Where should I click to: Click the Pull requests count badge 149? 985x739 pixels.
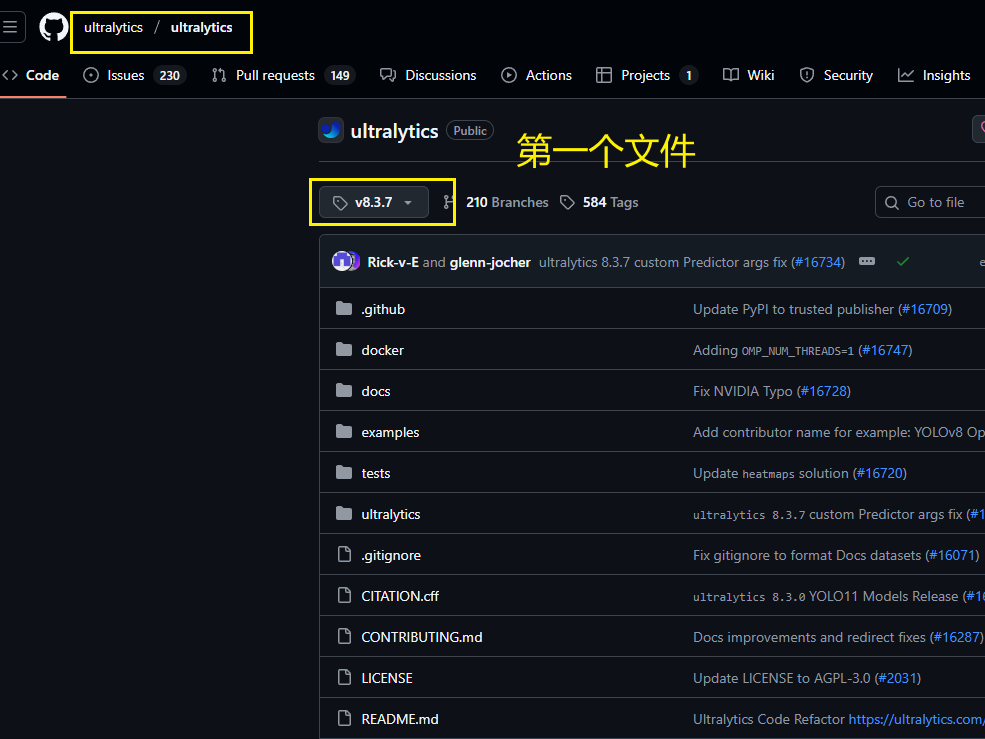(x=340, y=76)
